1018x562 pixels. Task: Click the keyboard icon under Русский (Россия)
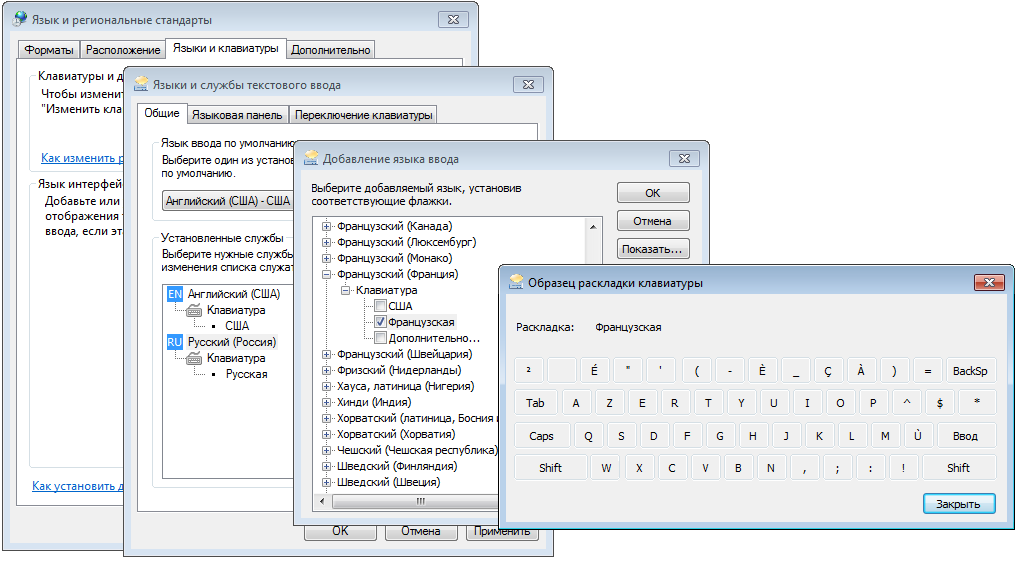pos(194,358)
